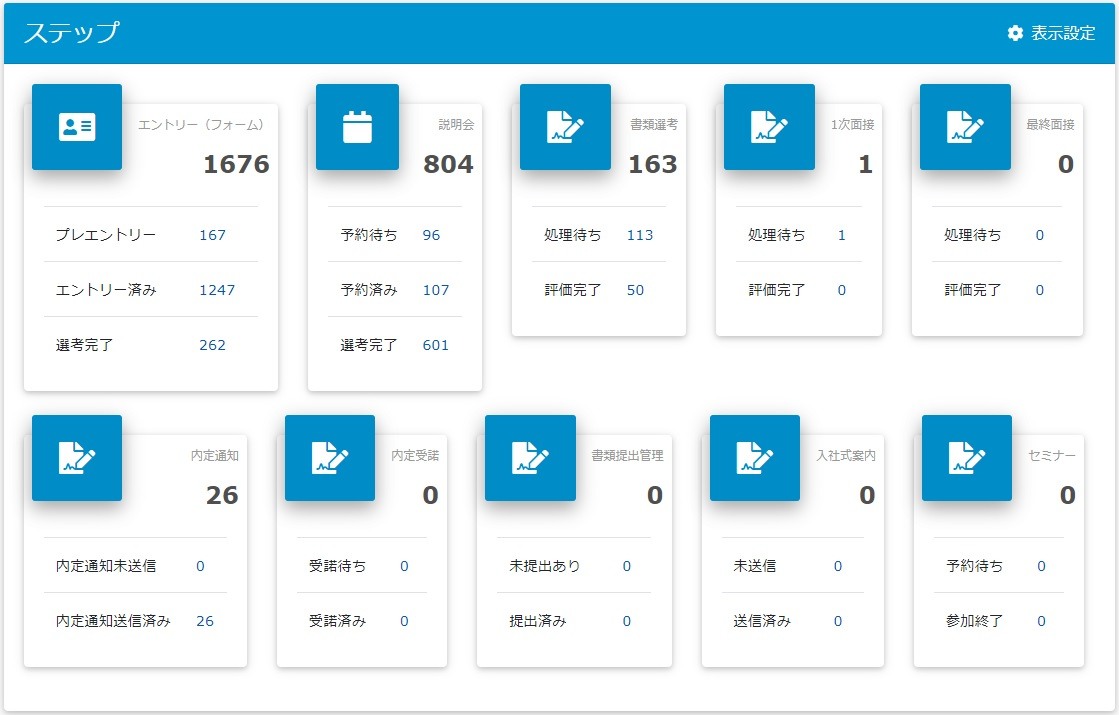Click the プレエントリー count 167
The height and width of the screenshot is (715, 1119).
tap(212, 235)
